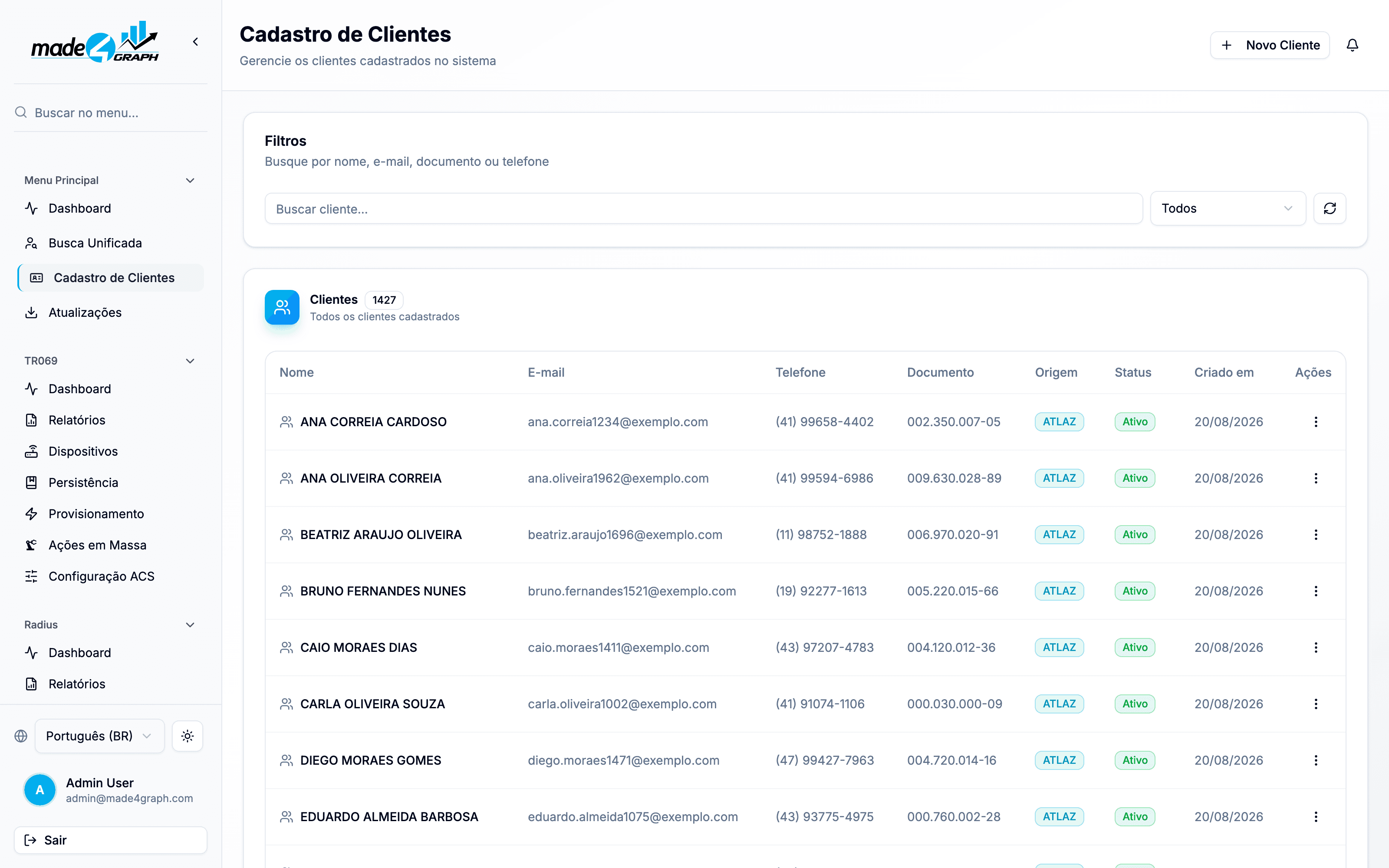1389x868 pixels.
Task: Click document 005.220.015-66
Action: point(953,591)
